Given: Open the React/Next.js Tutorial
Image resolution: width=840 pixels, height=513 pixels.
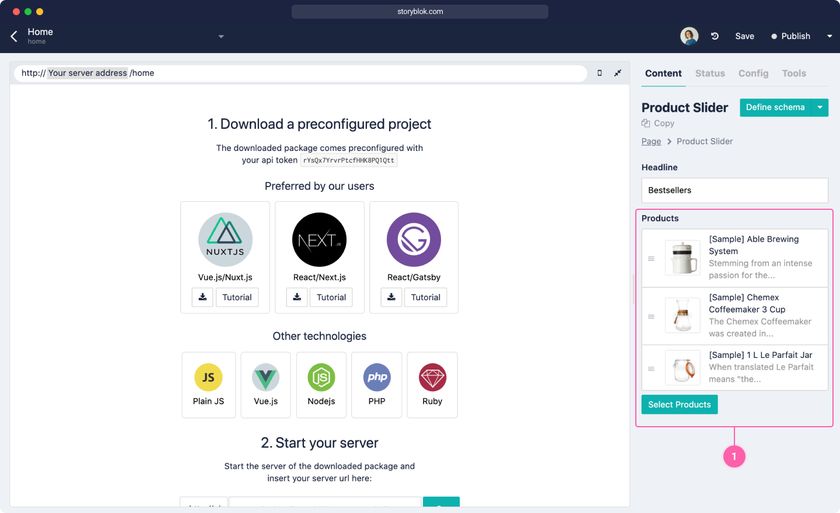Looking at the screenshot, I should pos(331,297).
